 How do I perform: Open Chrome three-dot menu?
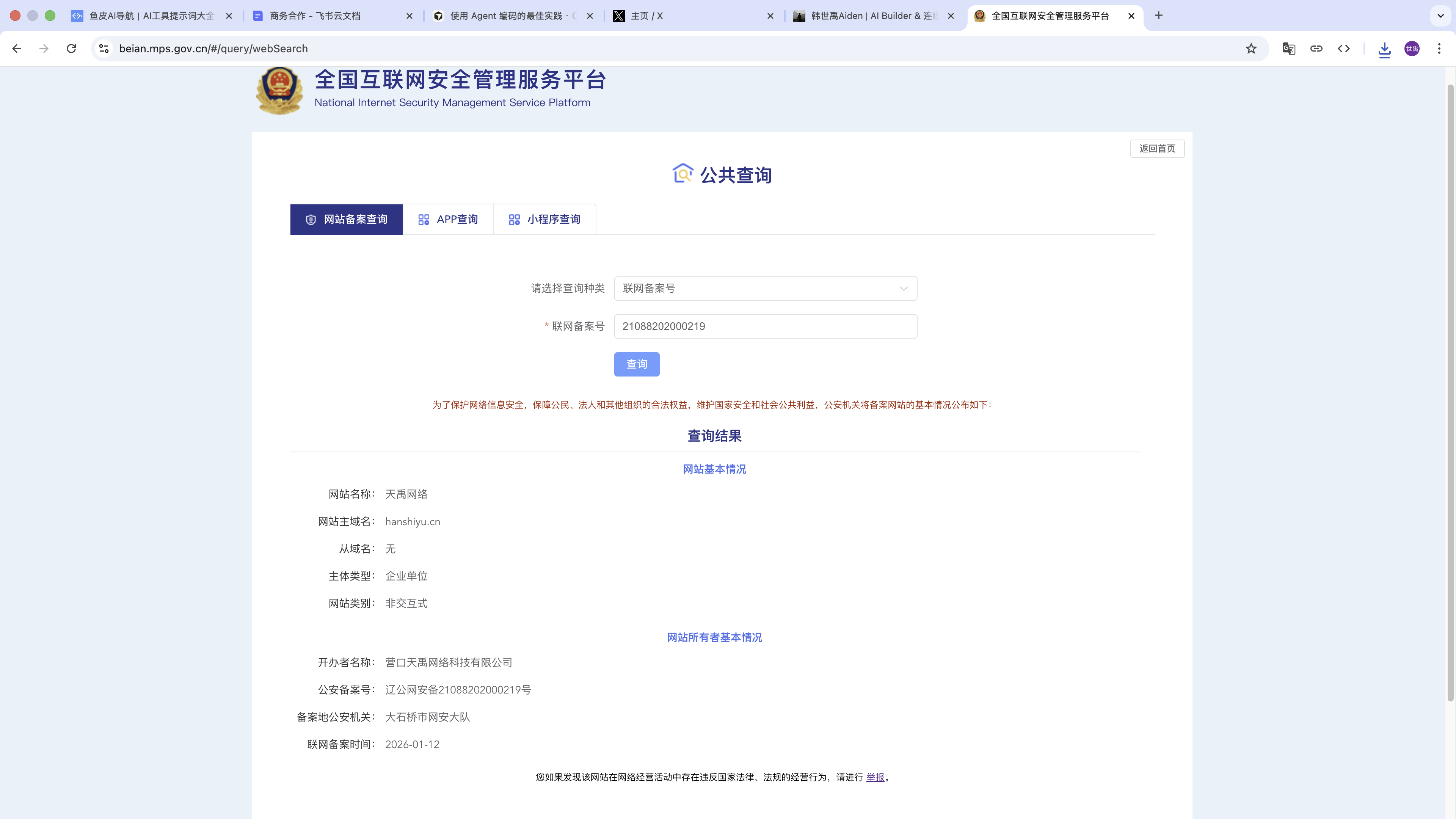[1439, 49]
